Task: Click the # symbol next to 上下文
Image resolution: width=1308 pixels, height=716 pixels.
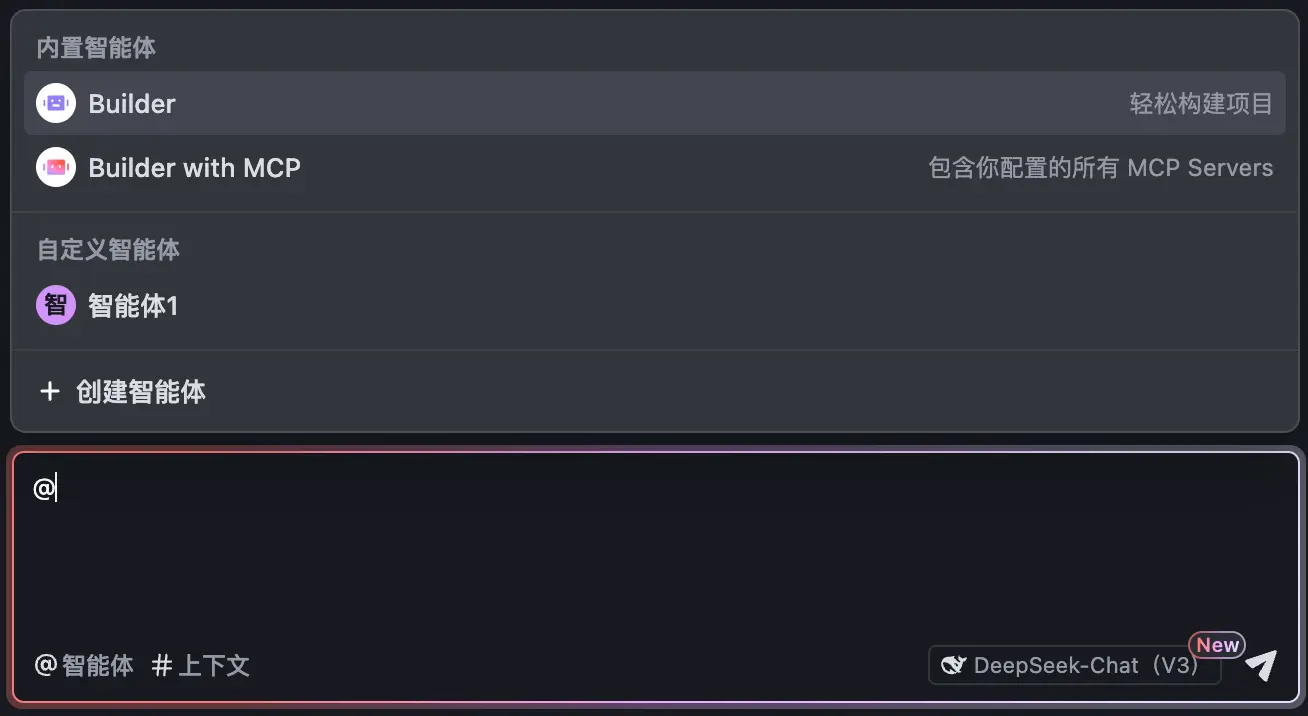Action: pyautogui.click(x=162, y=666)
